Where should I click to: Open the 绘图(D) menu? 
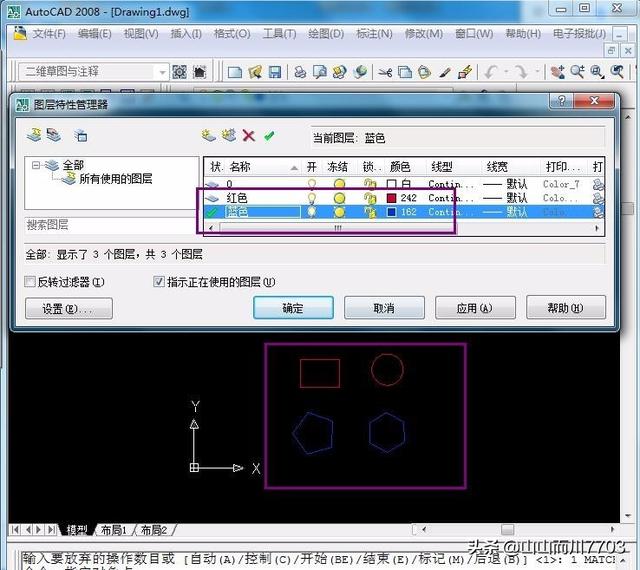tap(326, 33)
